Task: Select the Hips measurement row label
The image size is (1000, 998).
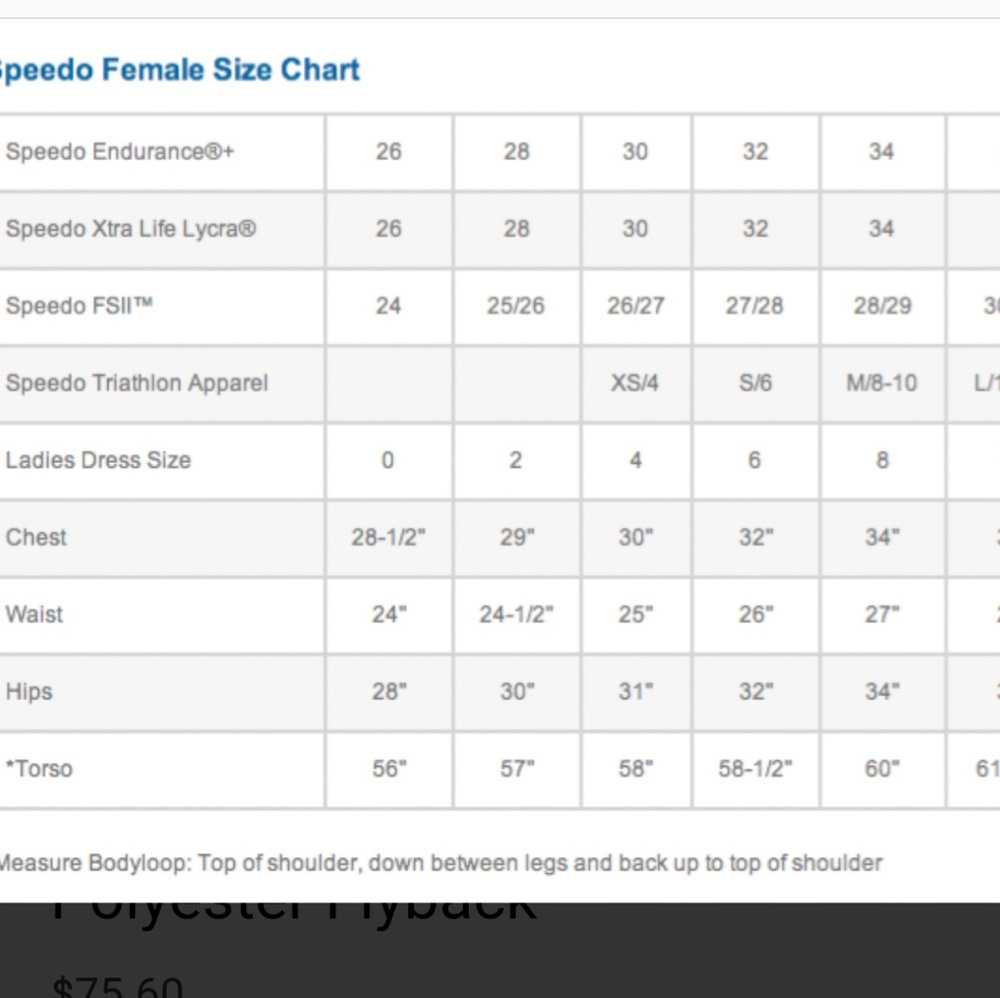Action: (29, 691)
